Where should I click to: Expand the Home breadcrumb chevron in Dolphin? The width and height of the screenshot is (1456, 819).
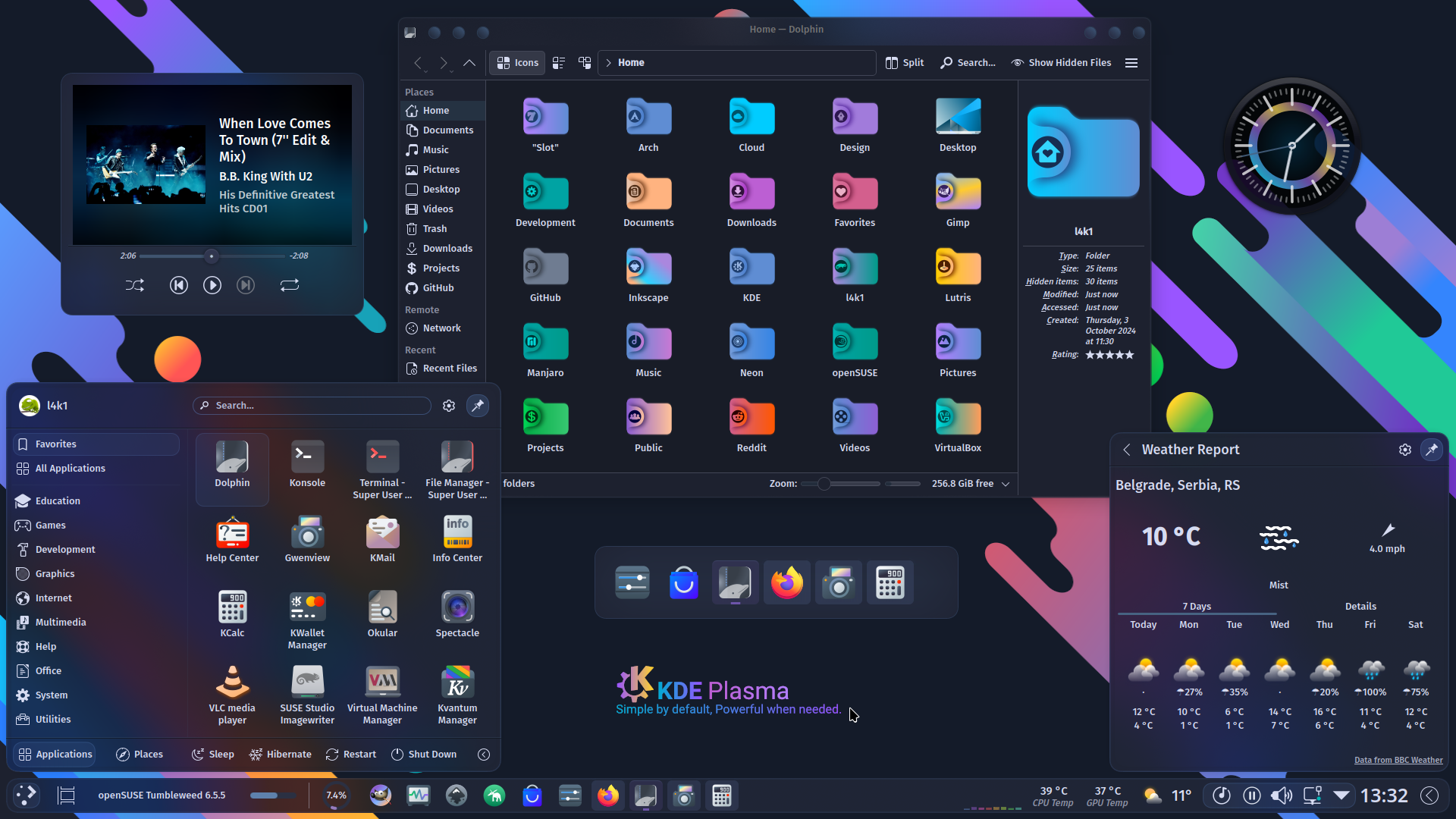pos(608,63)
